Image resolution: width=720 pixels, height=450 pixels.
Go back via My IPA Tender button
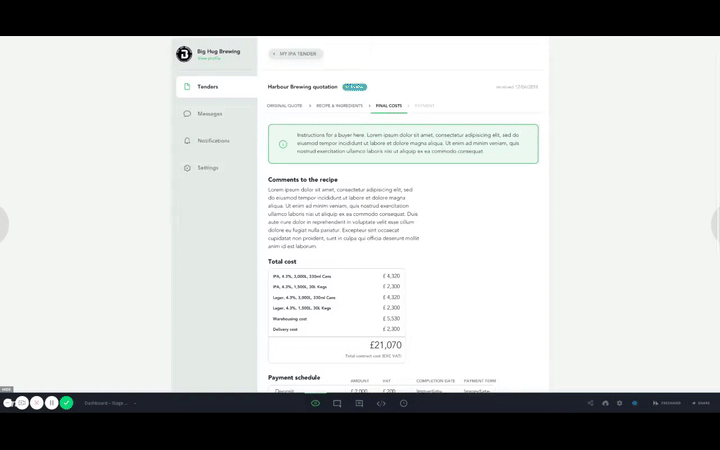pyautogui.click(x=296, y=54)
